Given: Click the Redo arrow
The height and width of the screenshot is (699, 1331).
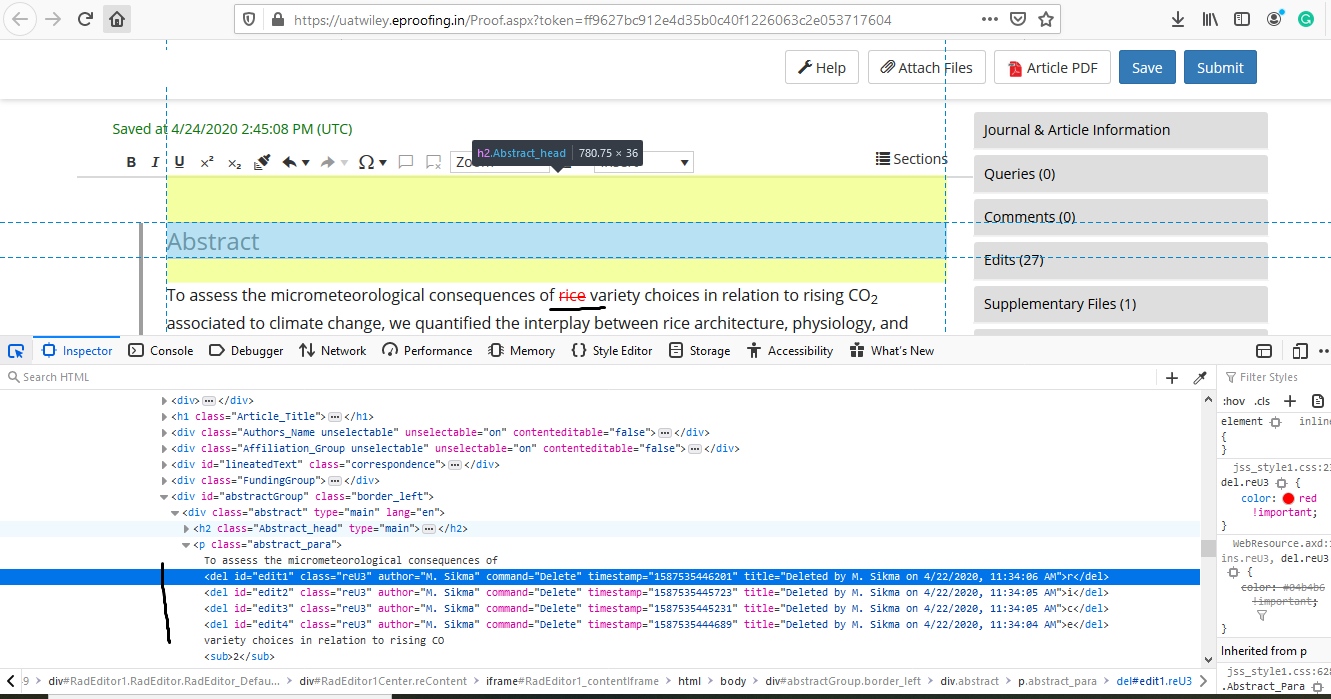Looking at the screenshot, I should click(327, 162).
